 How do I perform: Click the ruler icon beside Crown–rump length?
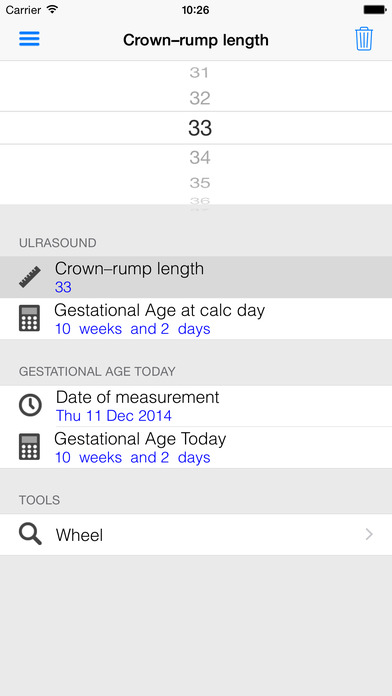click(30, 277)
